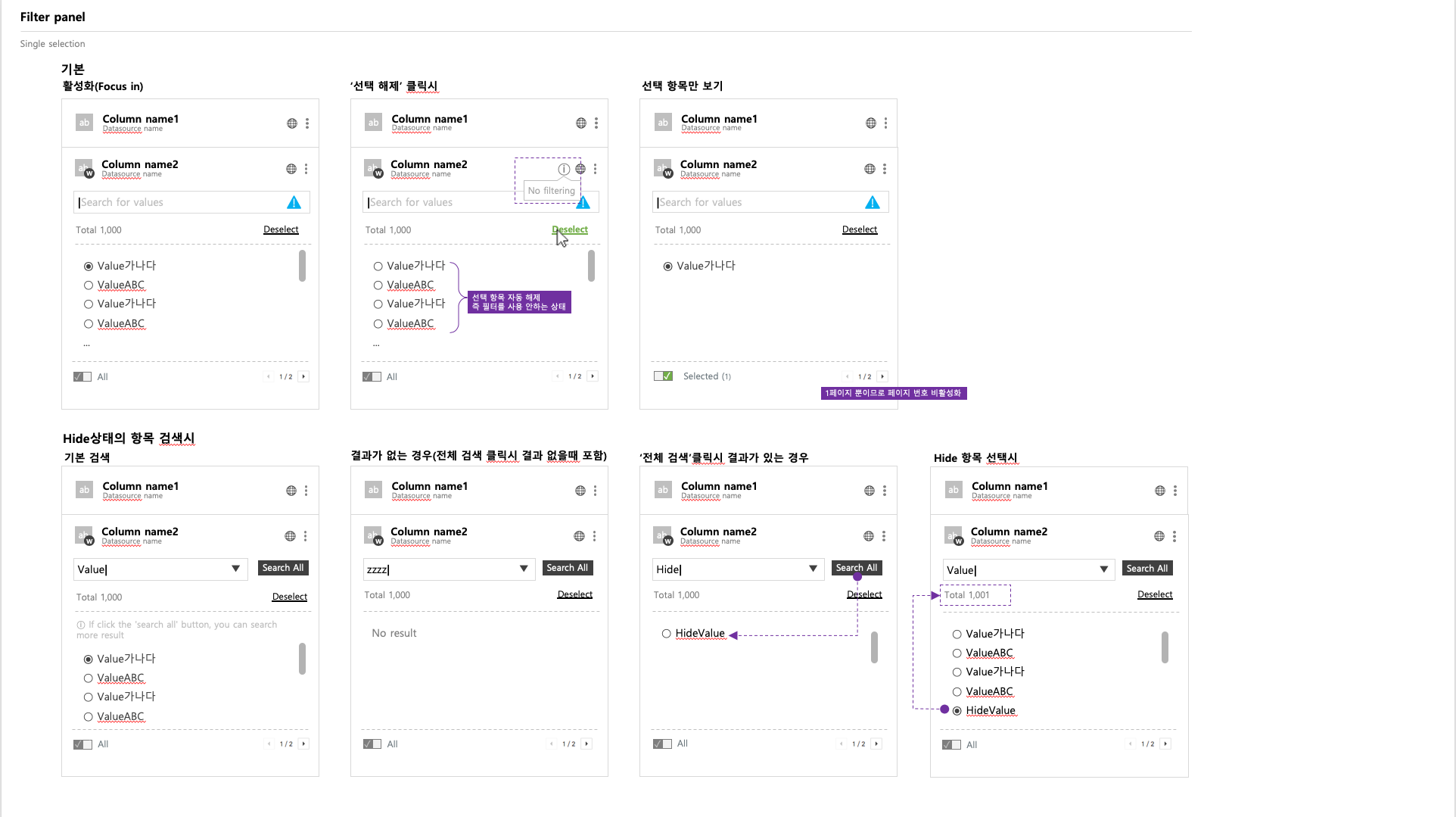The width and height of the screenshot is (1456, 817).
Task: Click the warning triangle in 선택 항목만 보기 search field
Action: 873,202
